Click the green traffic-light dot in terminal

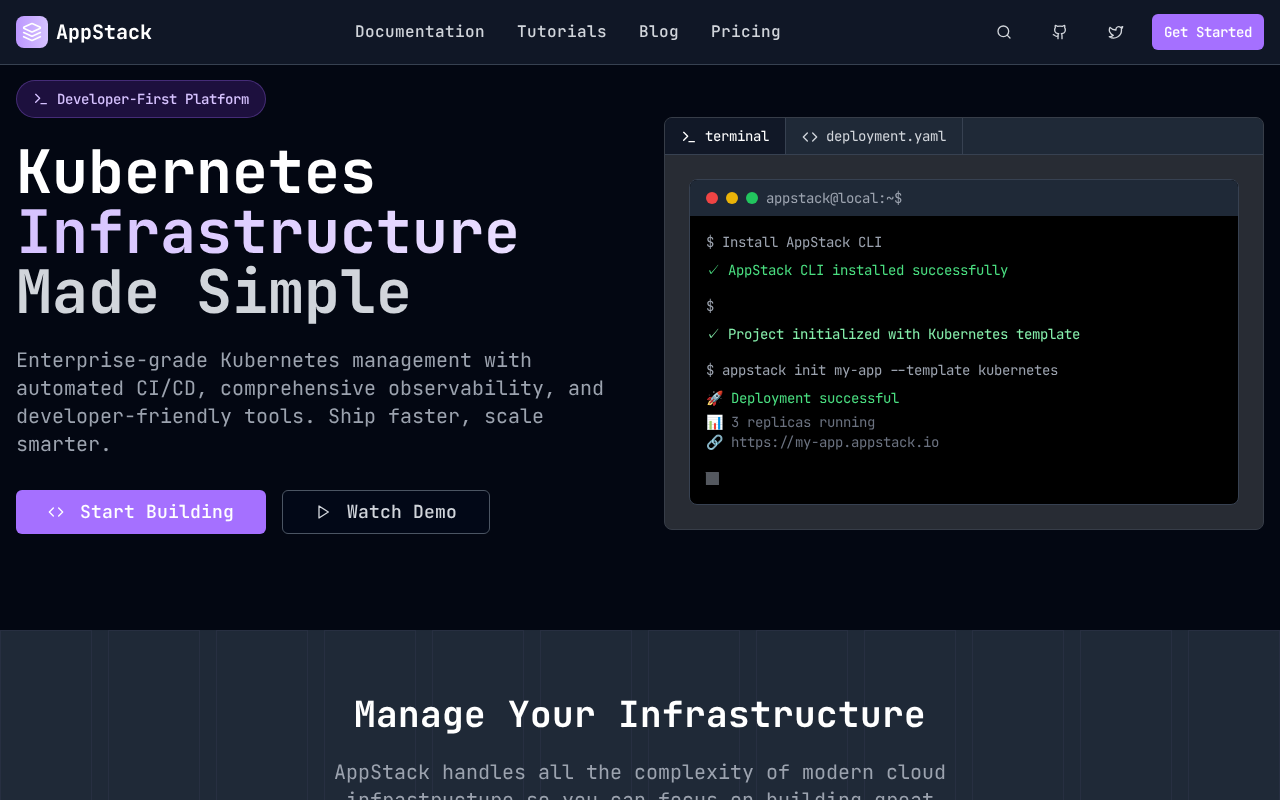pyautogui.click(x=752, y=198)
